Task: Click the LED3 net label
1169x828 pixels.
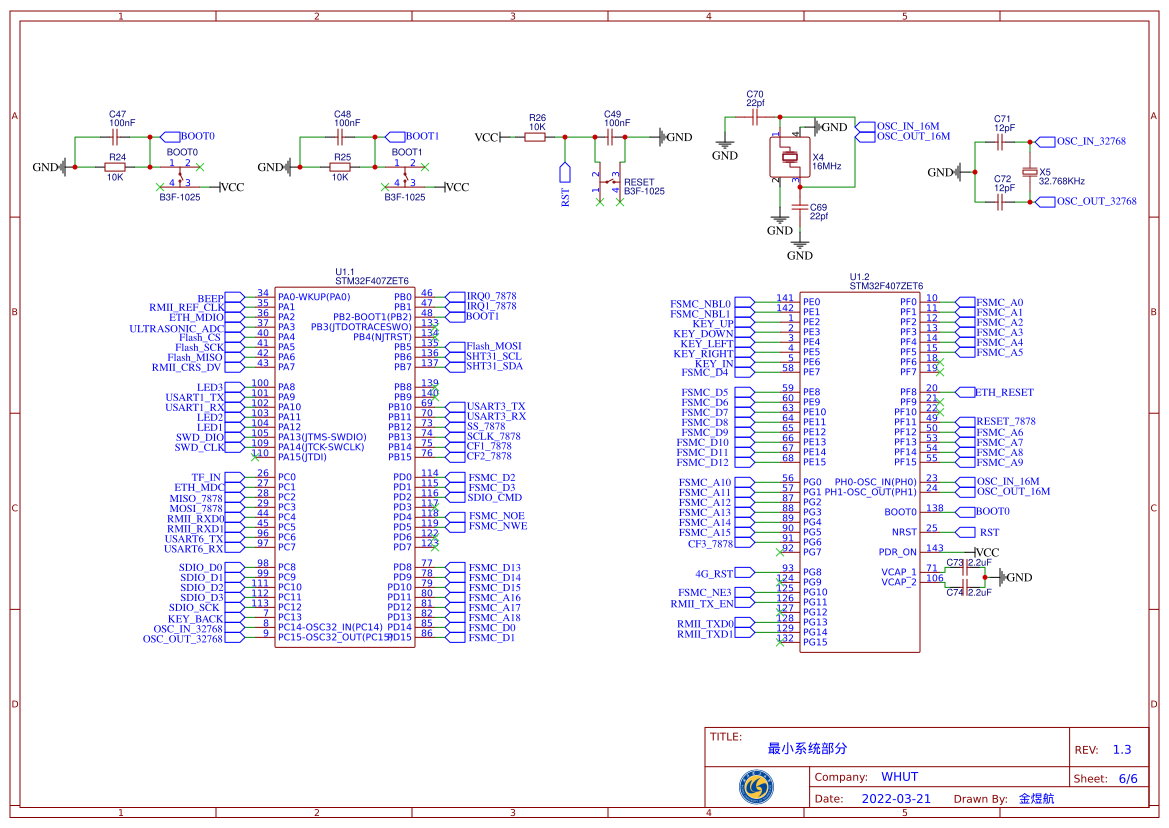Action: click(x=210, y=388)
